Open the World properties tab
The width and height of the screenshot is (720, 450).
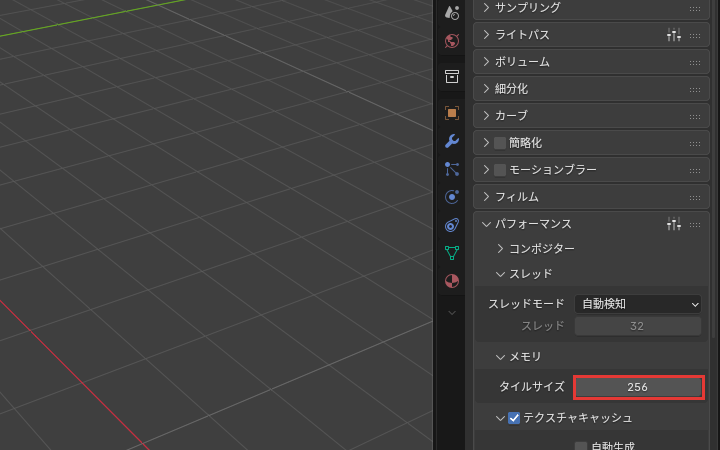(452, 41)
